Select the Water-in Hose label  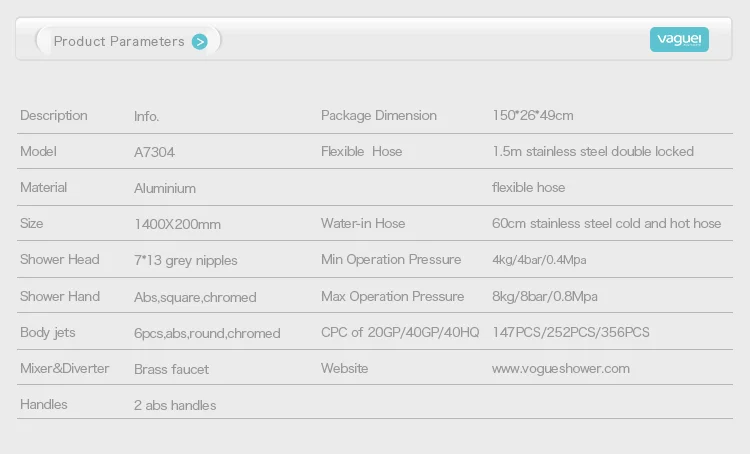coord(363,224)
